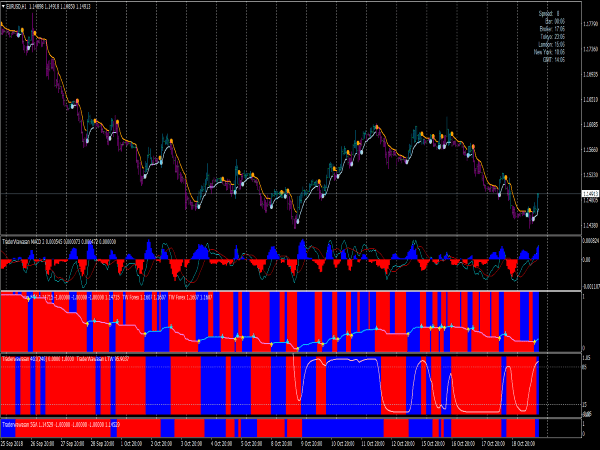This screenshot has width=600, height=450.
Task: Click the 25 Sep 2018 date label
Action: pyautogui.click(x=12, y=444)
